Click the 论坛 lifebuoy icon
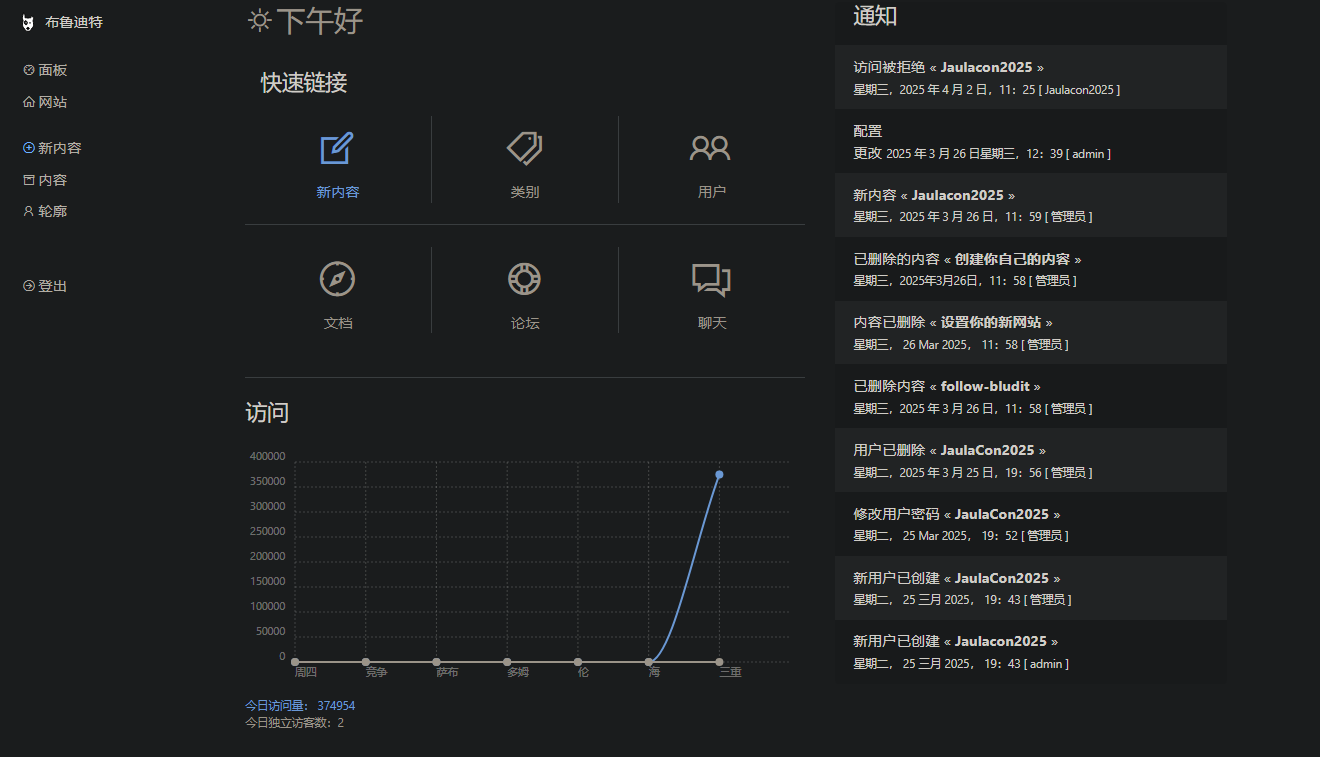 [x=524, y=279]
